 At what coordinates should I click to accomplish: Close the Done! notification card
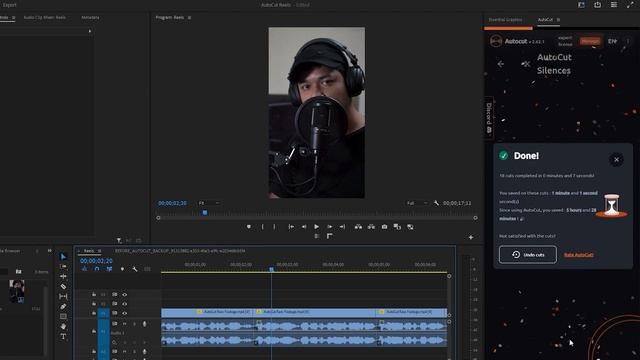coord(616,160)
